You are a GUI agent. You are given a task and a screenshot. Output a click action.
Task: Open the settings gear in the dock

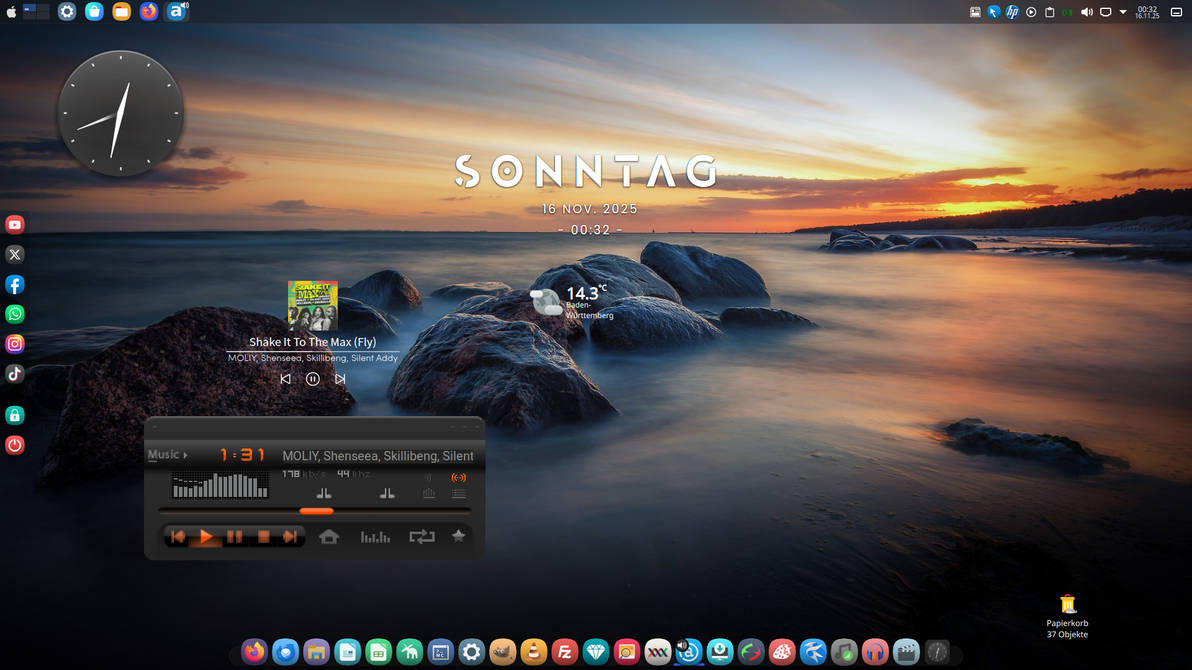click(471, 651)
